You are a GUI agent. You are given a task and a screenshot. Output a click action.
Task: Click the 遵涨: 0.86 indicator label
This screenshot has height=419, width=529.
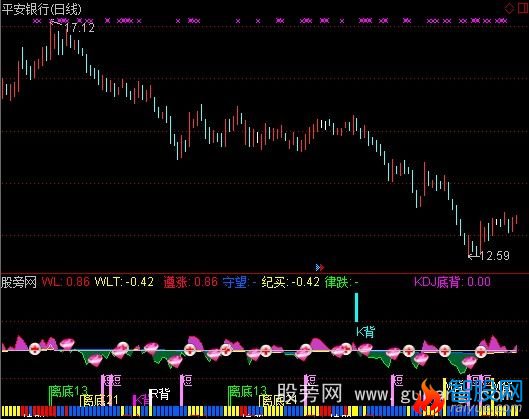(190, 282)
